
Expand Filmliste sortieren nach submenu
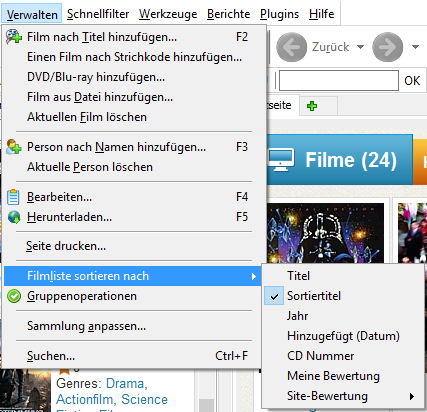pyautogui.click(x=133, y=276)
